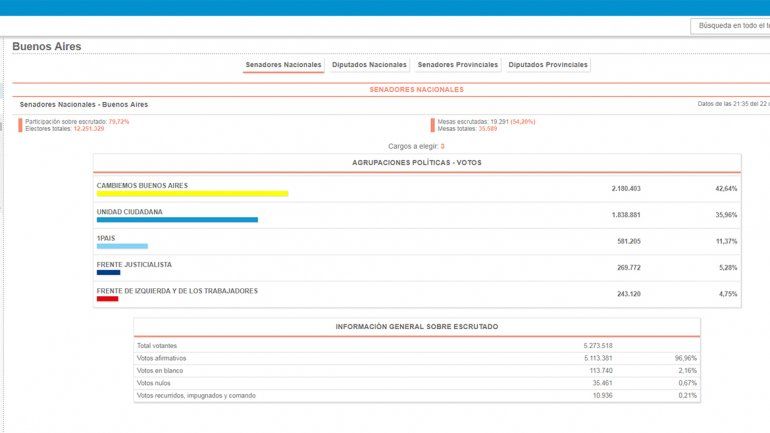Click AGRUPACIONES POLÍTICAS - VOTOS header
This screenshot has height=433, width=770.
click(417, 162)
